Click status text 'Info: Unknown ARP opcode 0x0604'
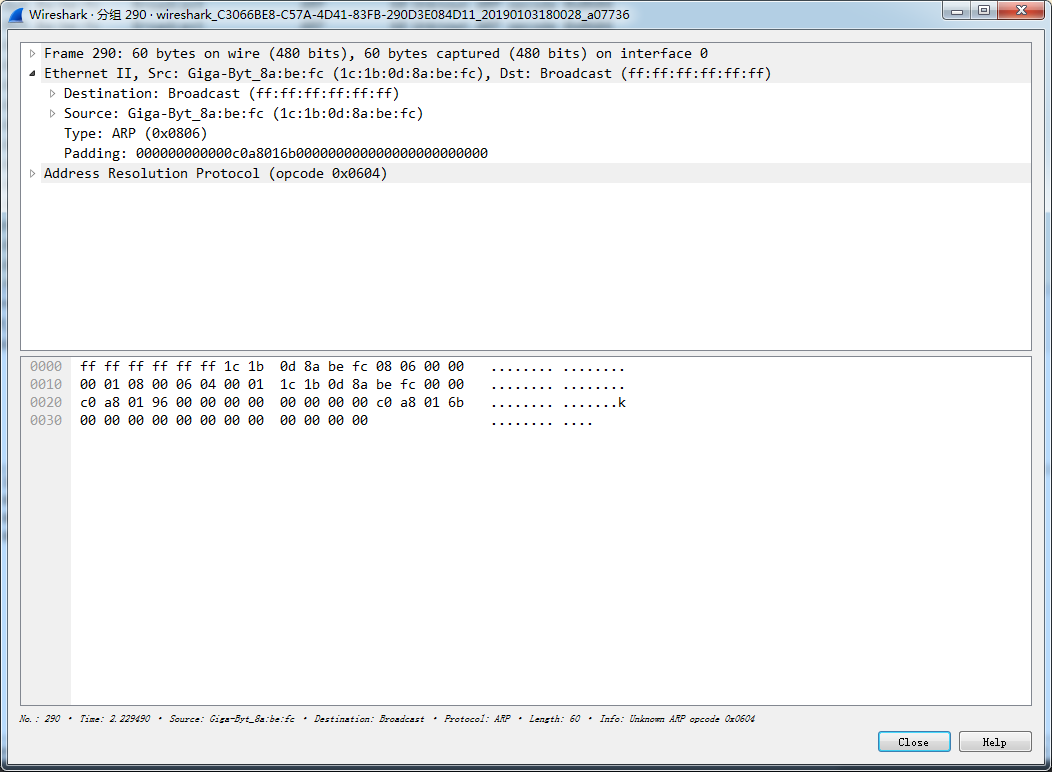The height and width of the screenshot is (772, 1052). click(x=677, y=718)
